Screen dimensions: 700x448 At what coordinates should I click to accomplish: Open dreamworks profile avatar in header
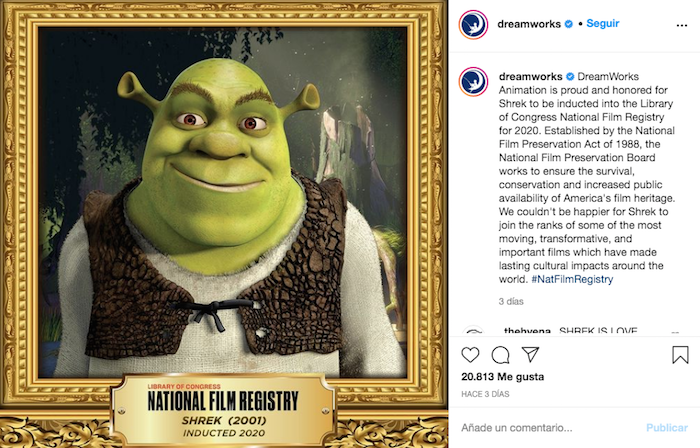click(x=473, y=25)
